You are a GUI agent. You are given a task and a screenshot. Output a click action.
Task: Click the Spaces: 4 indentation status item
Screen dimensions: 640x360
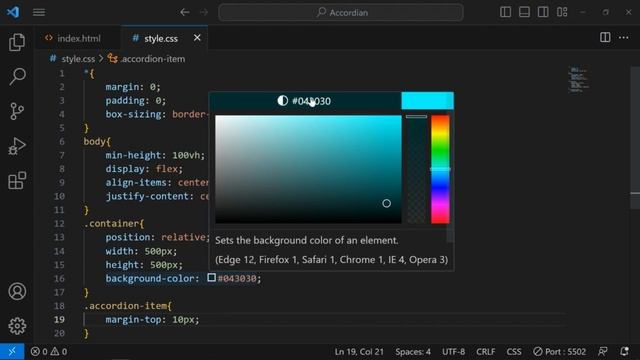(x=413, y=351)
